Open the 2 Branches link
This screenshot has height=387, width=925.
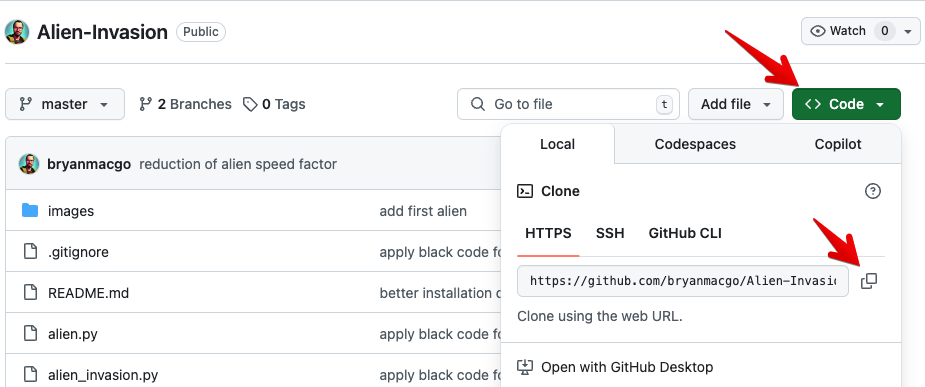pos(185,104)
